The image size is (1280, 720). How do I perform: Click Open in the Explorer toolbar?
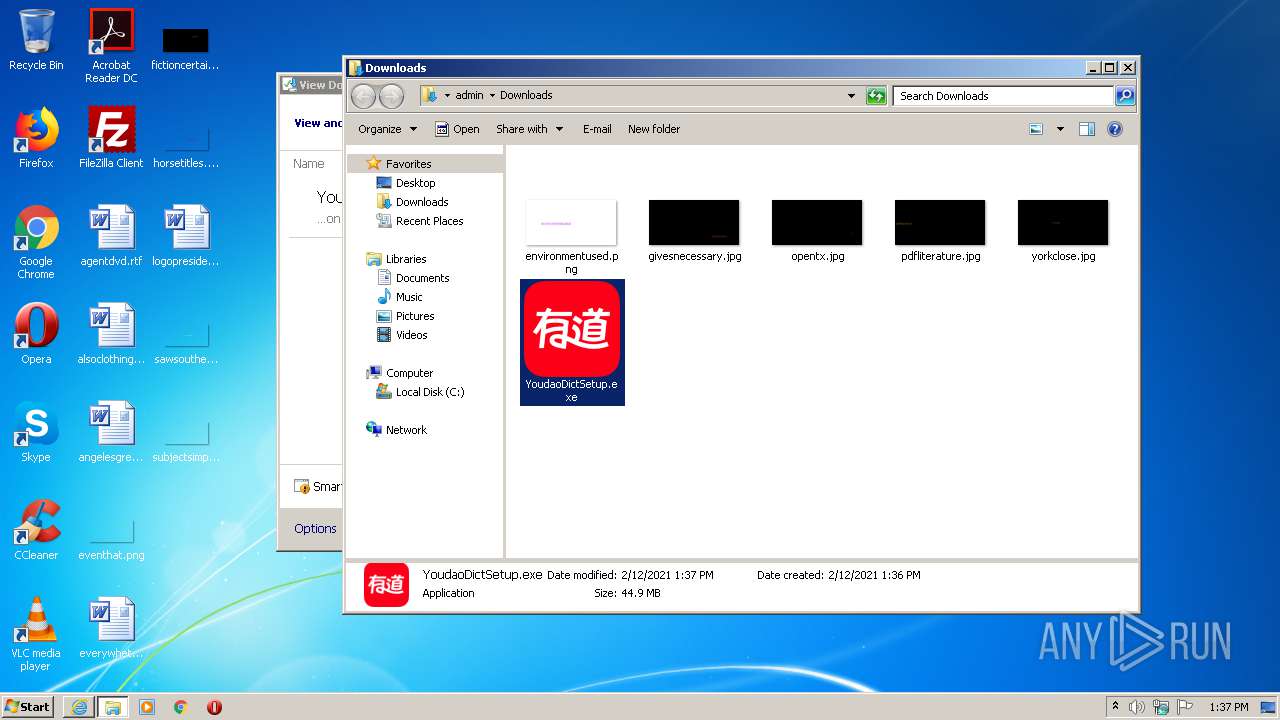point(457,129)
